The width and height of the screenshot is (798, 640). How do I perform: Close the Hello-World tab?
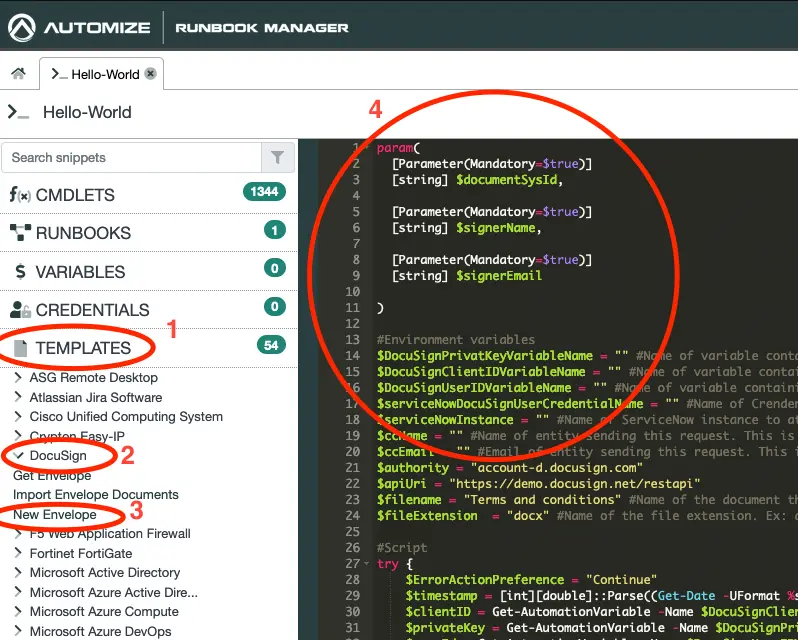[150, 74]
